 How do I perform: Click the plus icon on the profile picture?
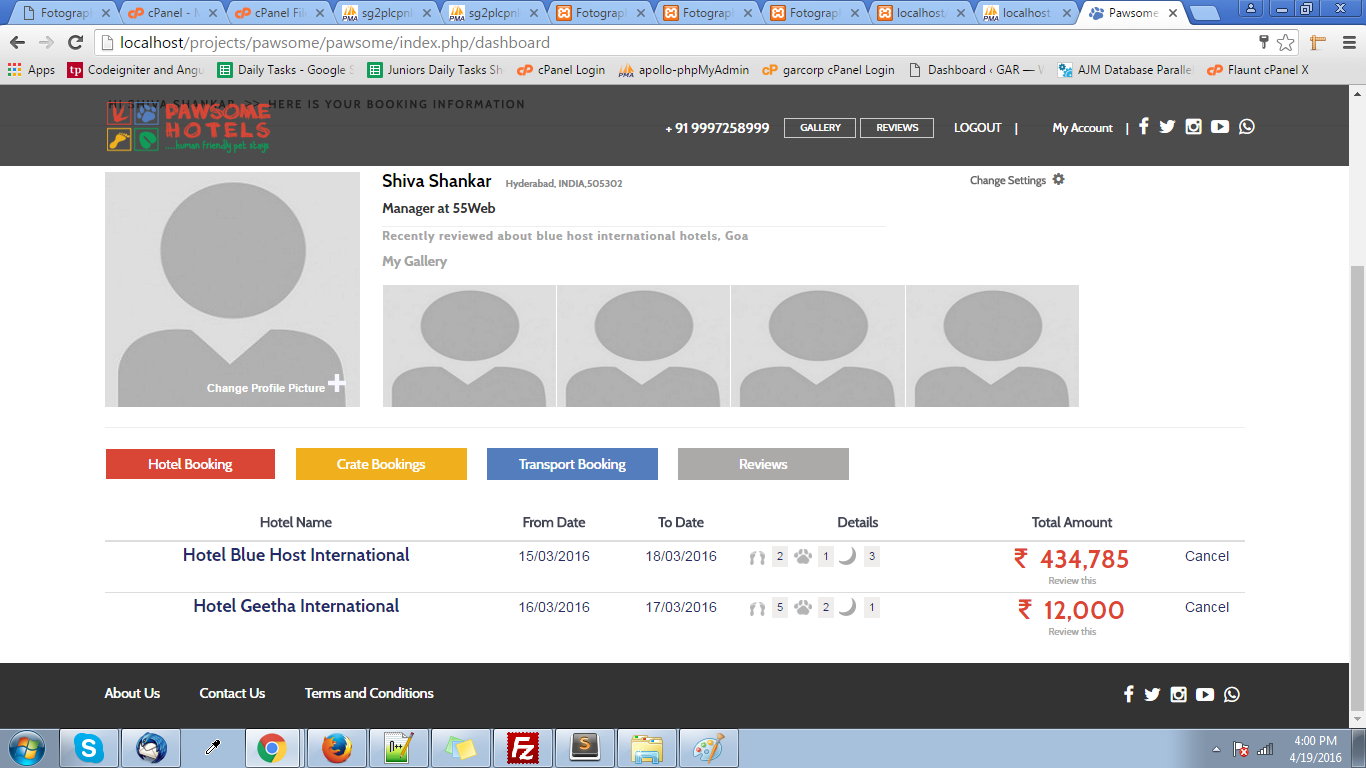[x=337, y=383]
